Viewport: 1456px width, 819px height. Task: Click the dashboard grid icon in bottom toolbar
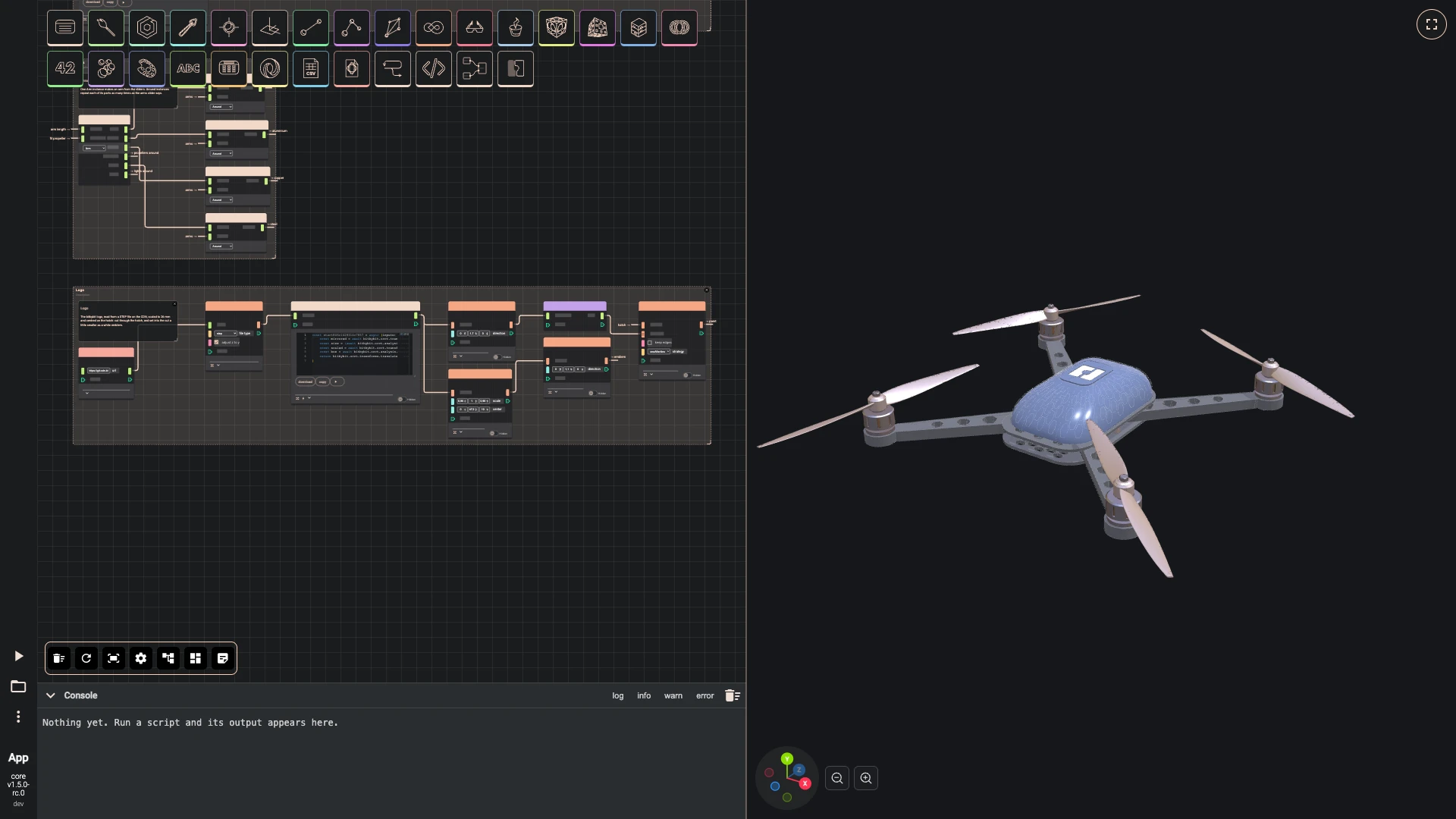(x=196, y=658)
